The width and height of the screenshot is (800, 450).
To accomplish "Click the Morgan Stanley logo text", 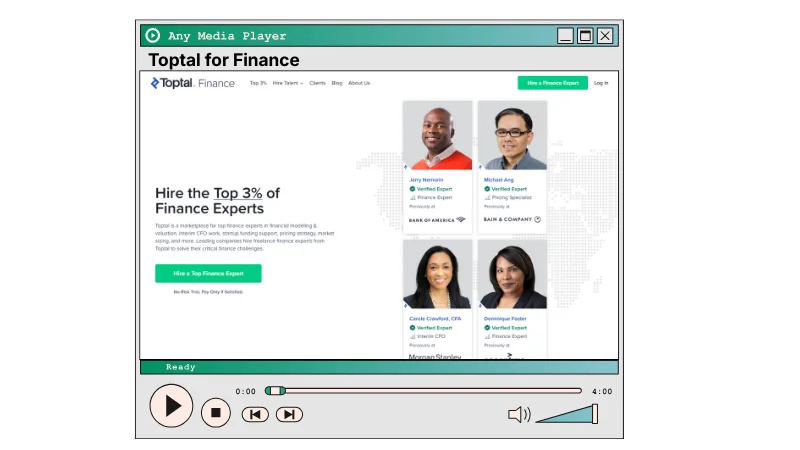I will tap(435, 357).
